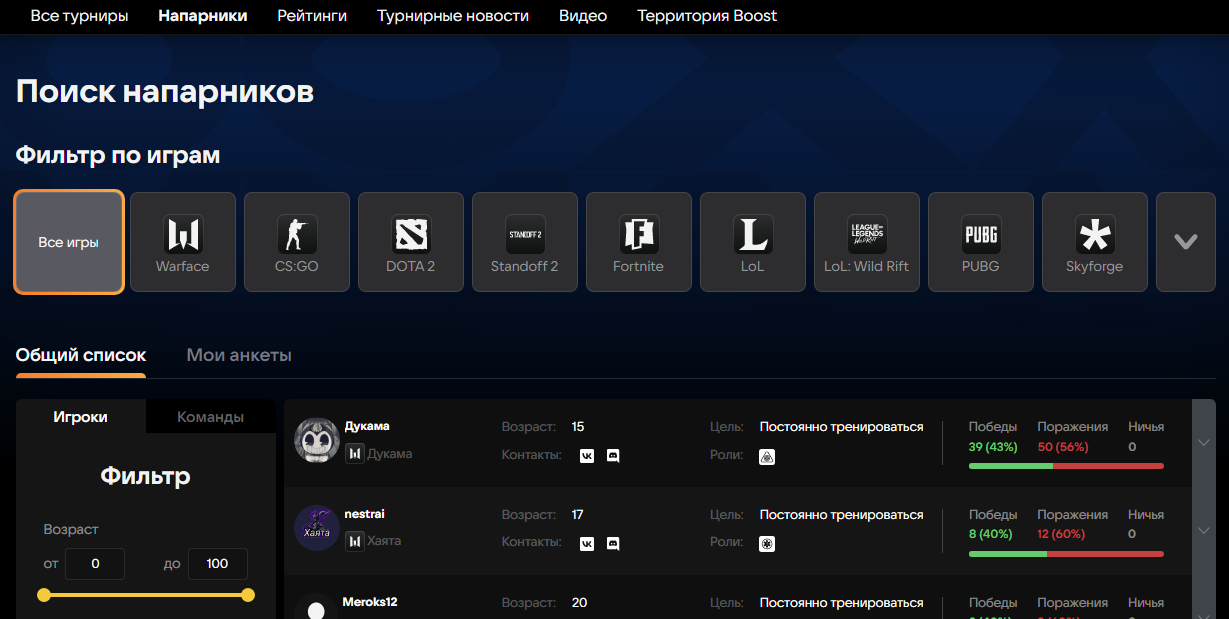Focus the age 'до' input field
This screenshot has width=1229, height=619.
coord(217,564)
